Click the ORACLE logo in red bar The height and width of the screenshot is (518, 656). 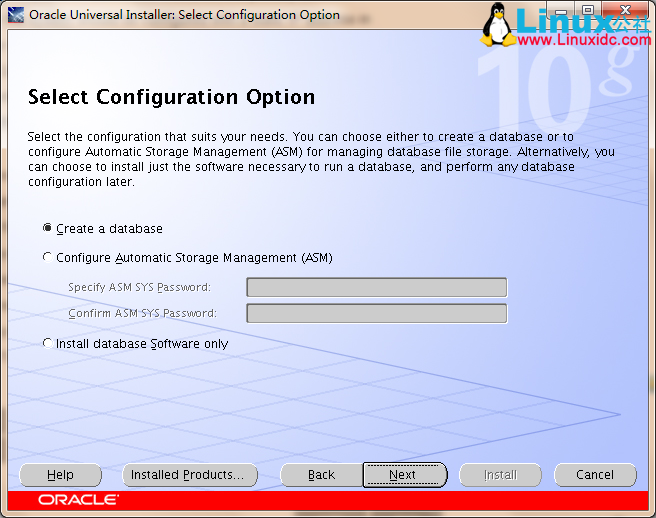(78, 500)
